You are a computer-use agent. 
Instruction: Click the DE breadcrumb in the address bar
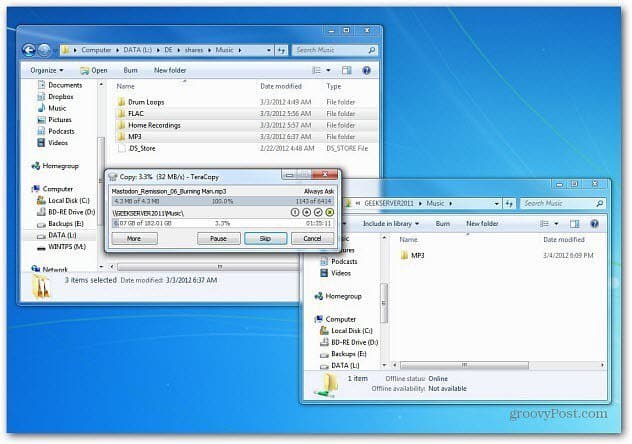tap(168, 50)
